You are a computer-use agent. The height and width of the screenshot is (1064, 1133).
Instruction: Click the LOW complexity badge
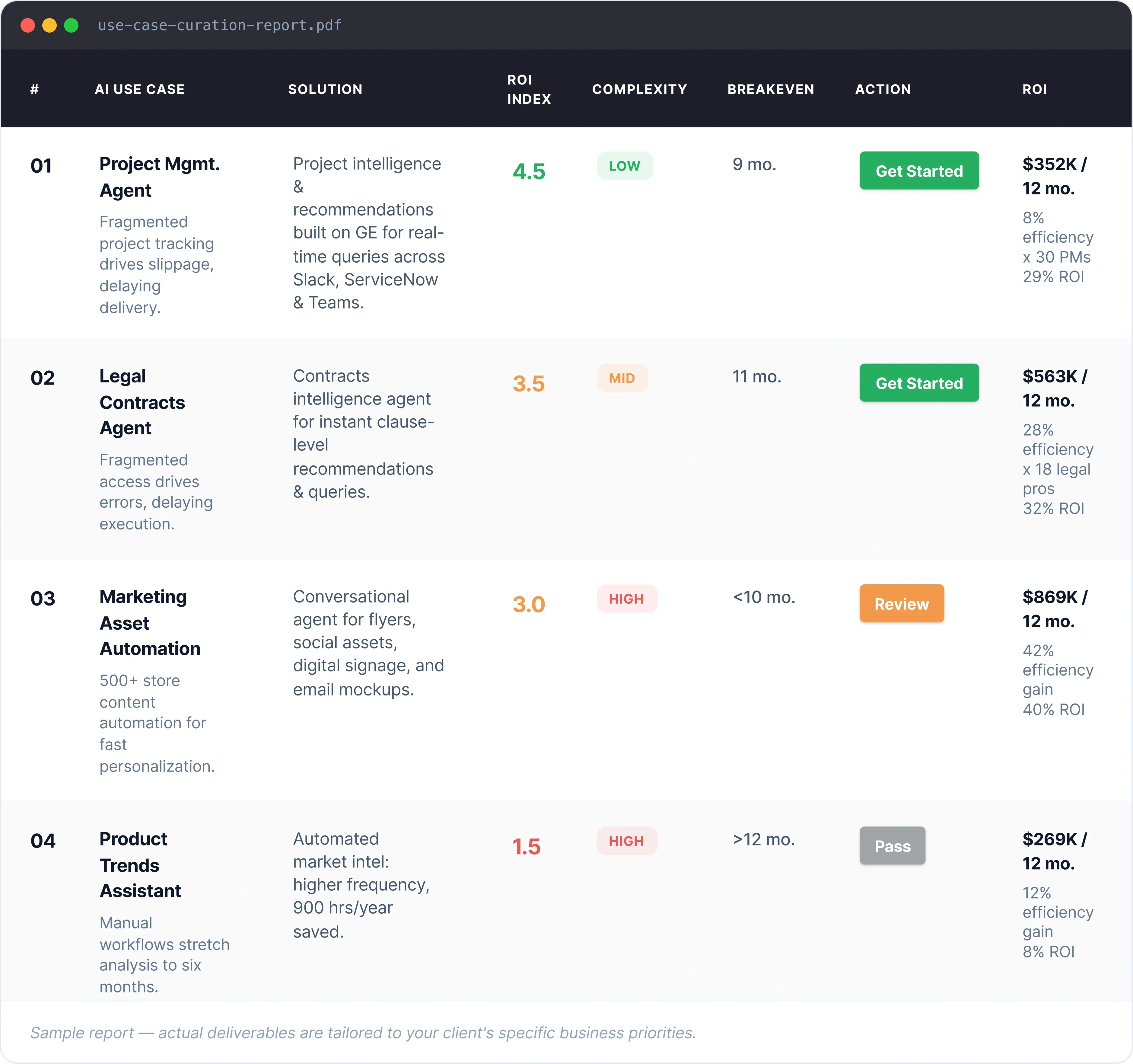pos(625,166)
